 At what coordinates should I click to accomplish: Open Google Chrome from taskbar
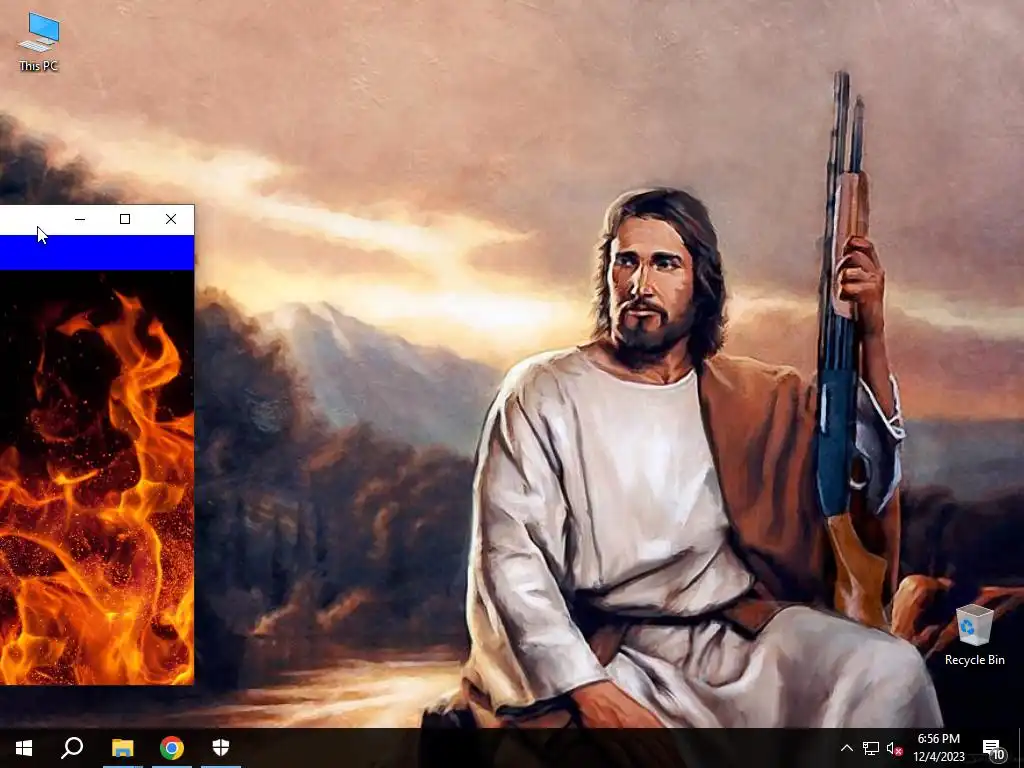[172, 748]
